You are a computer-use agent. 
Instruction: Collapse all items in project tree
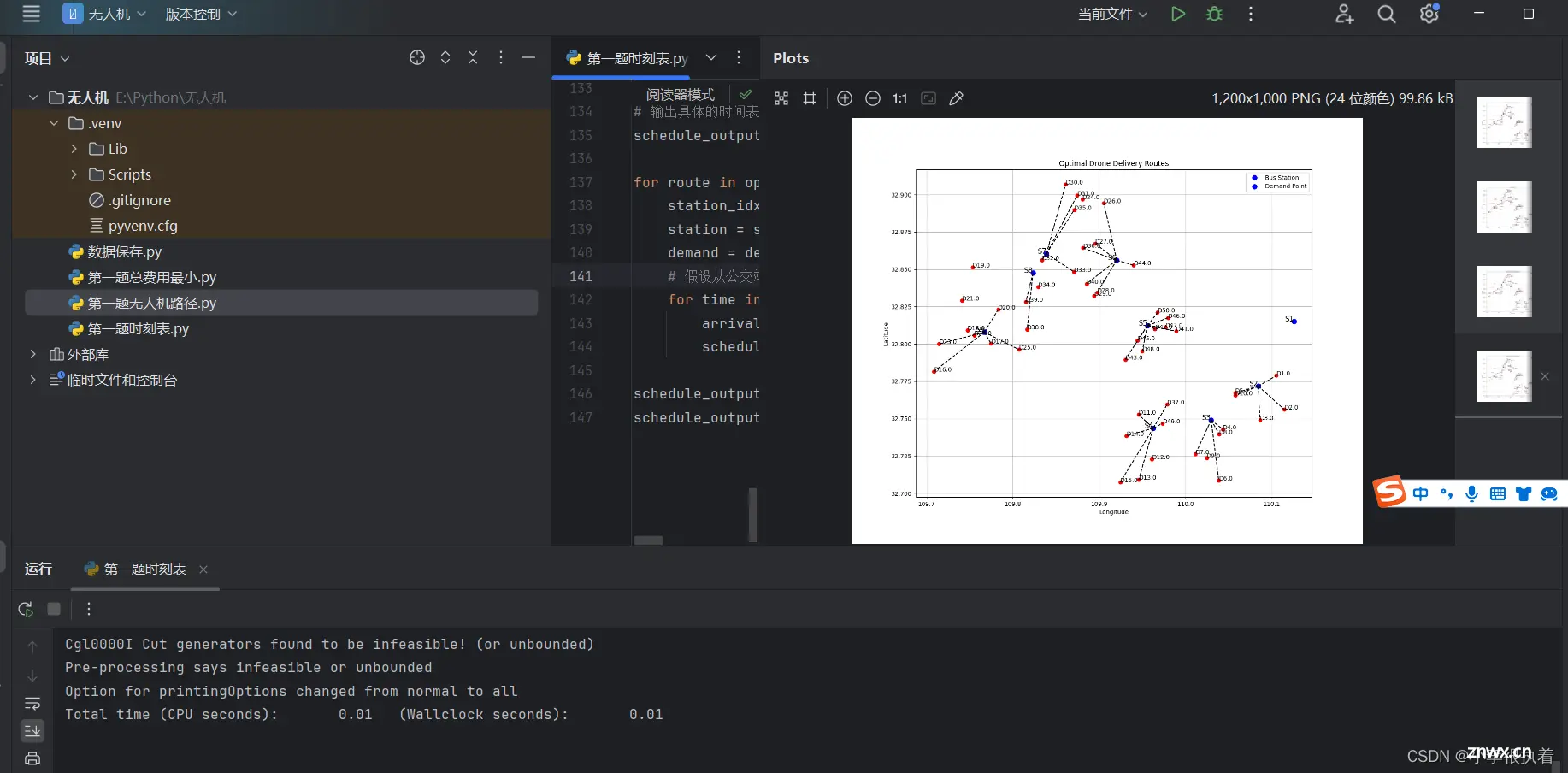click(473, 57)
